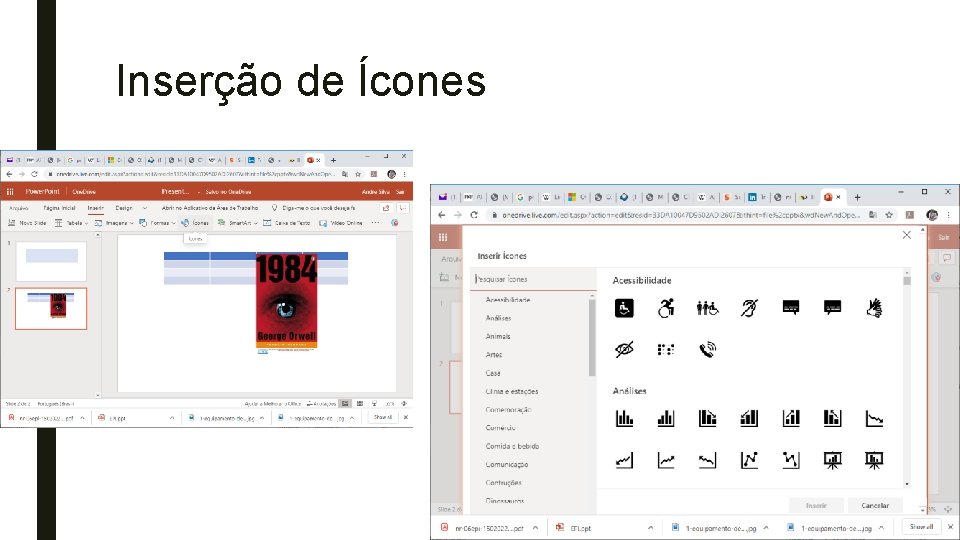960x540 pixels.
Task: Start slideshow from the left status bar
Action: pos(375,403)
